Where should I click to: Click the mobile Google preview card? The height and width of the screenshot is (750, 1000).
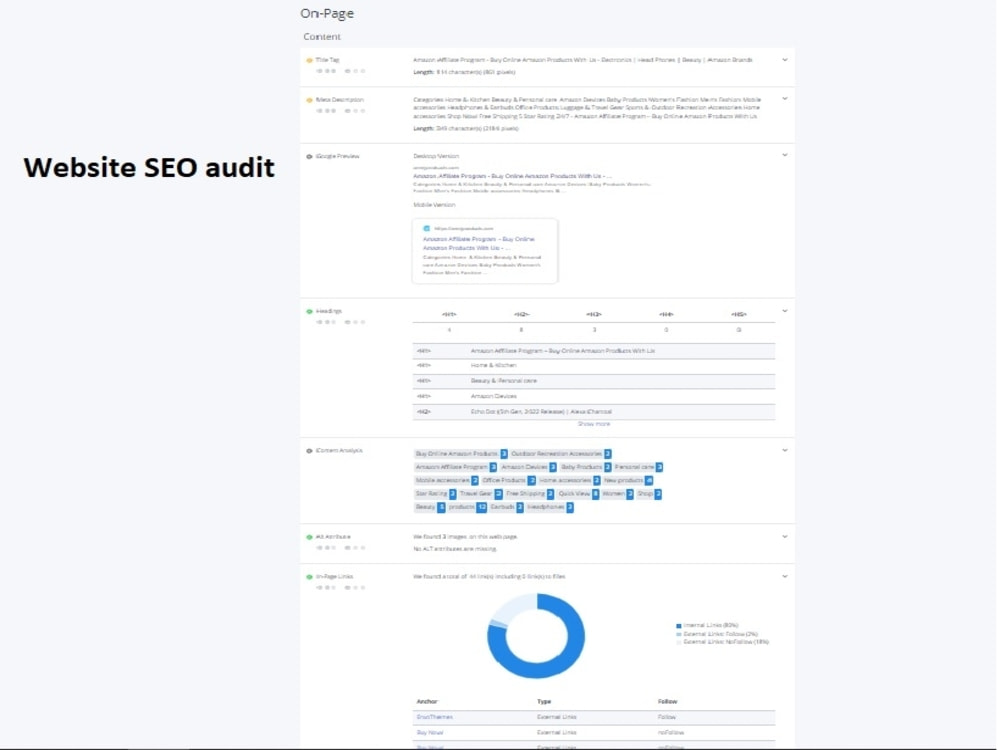click(487, 251)
